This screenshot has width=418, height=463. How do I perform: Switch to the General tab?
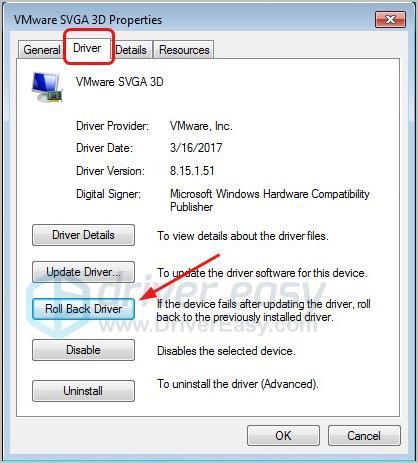tap(42, 50)
